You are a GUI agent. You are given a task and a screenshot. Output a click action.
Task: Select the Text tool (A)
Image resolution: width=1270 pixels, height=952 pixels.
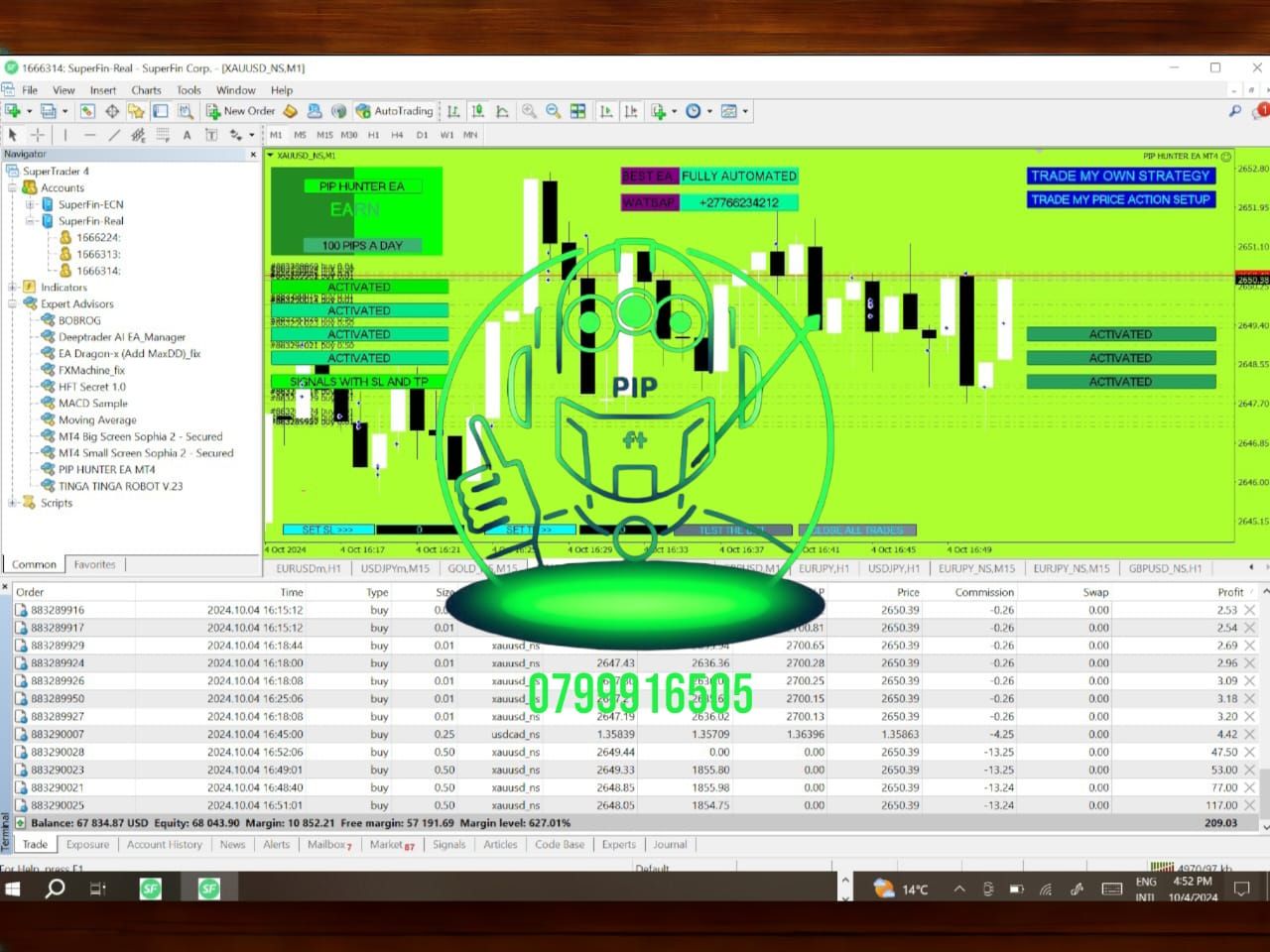point(187,135)
